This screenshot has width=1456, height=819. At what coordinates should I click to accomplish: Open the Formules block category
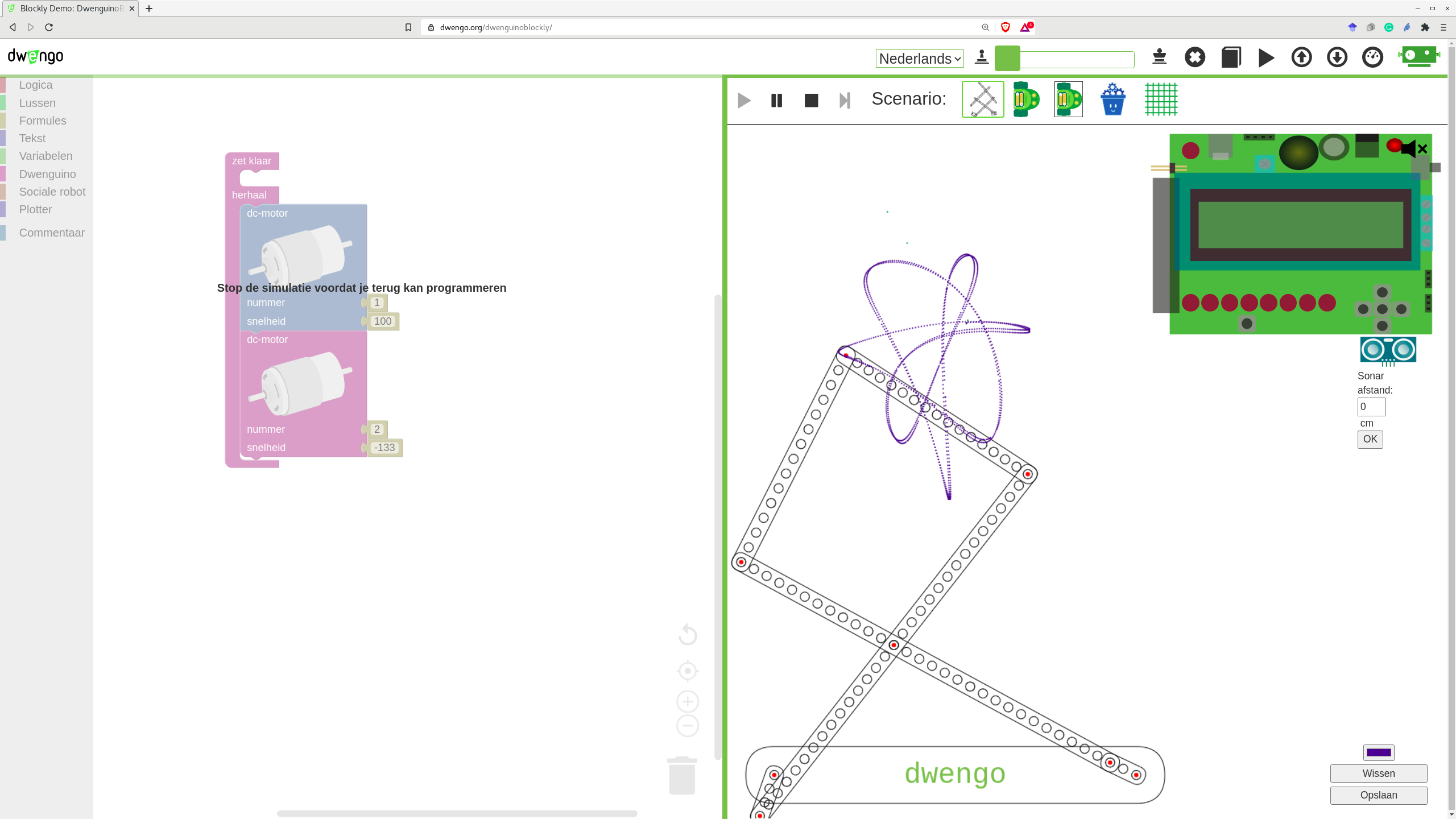(x=43, y=121)
